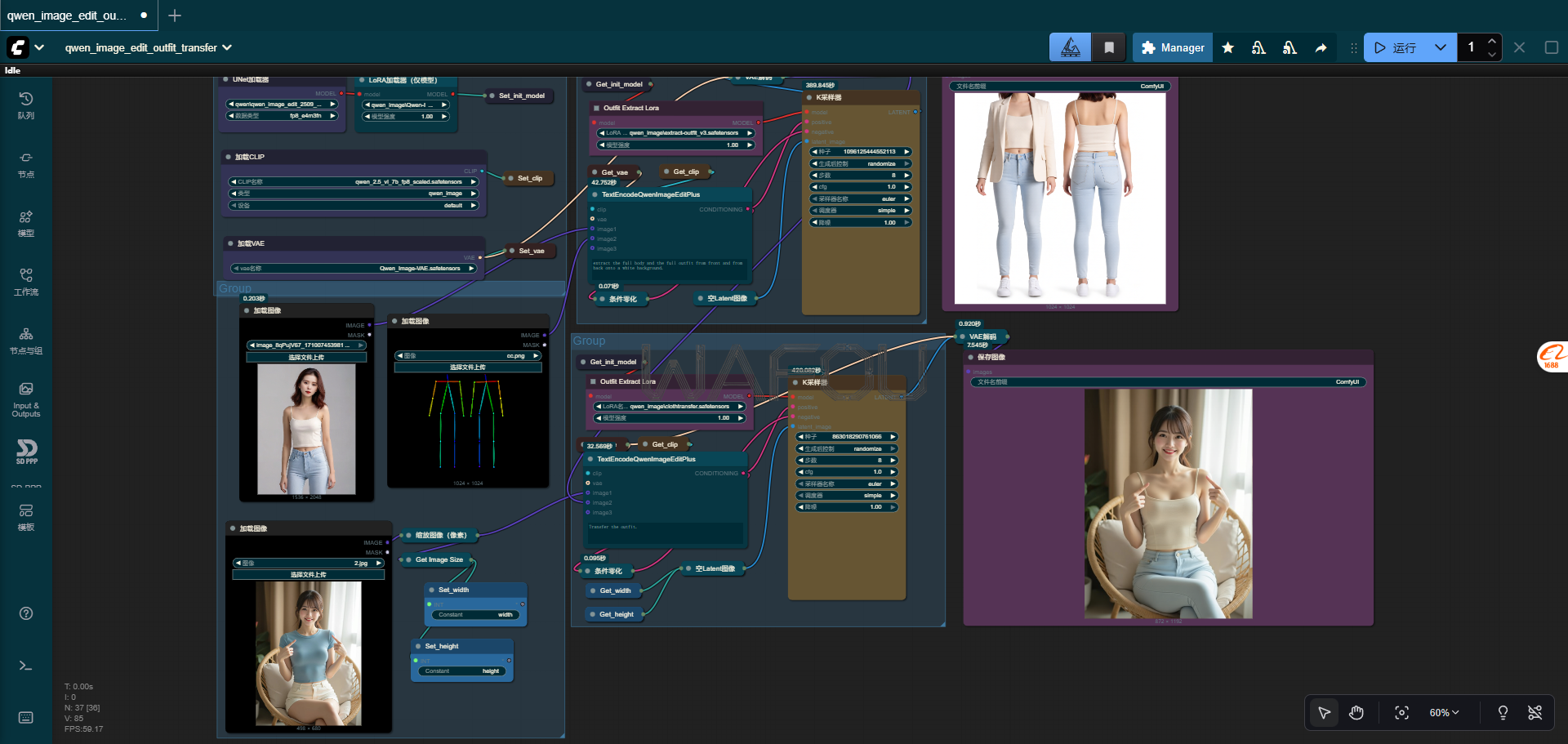Open the 60% zoom level dropdown
Image resolution: width=1568 pixels, height=744 pixels.
1444,713
